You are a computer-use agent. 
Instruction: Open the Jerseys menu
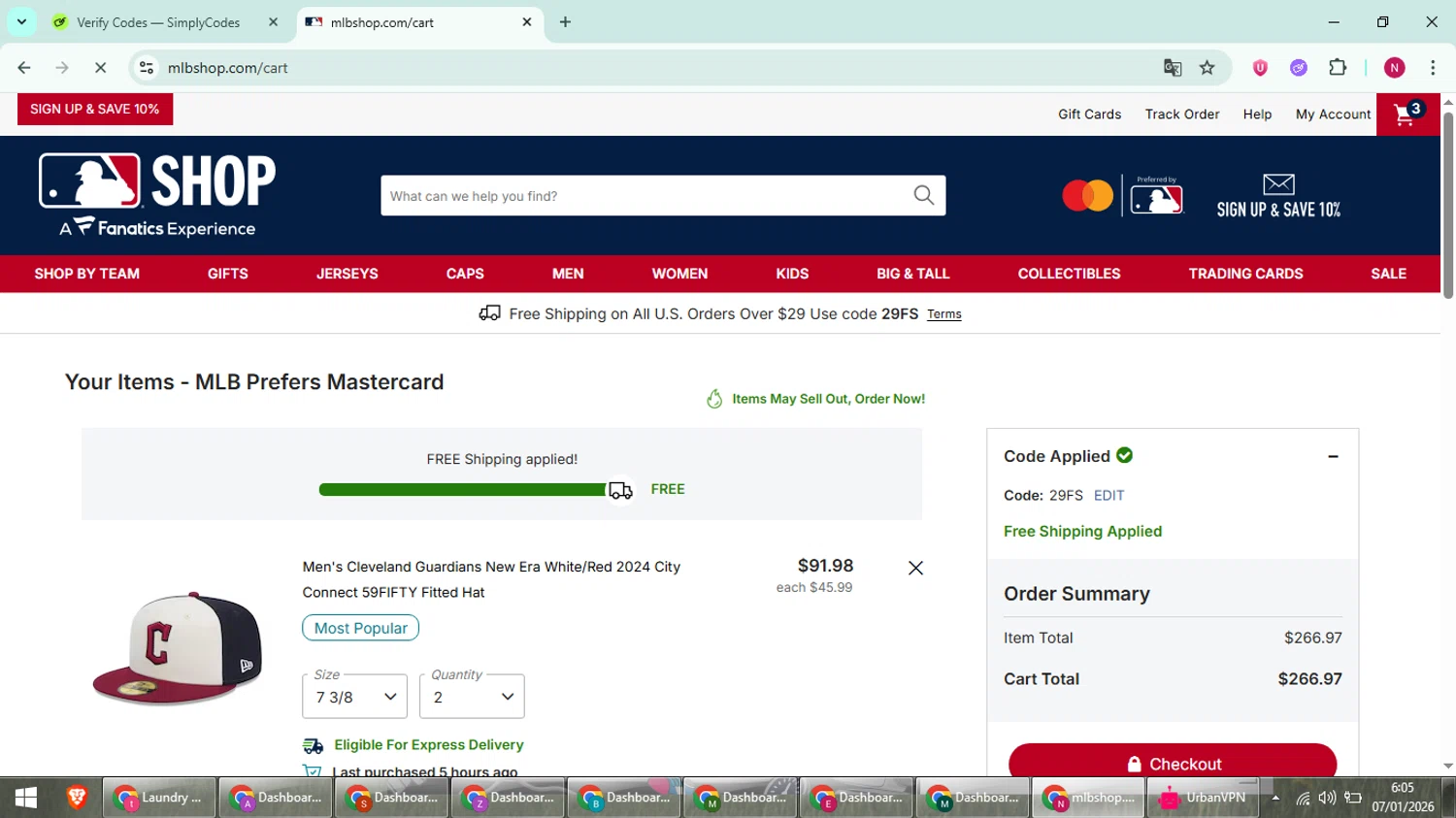(x=347, y=274)
